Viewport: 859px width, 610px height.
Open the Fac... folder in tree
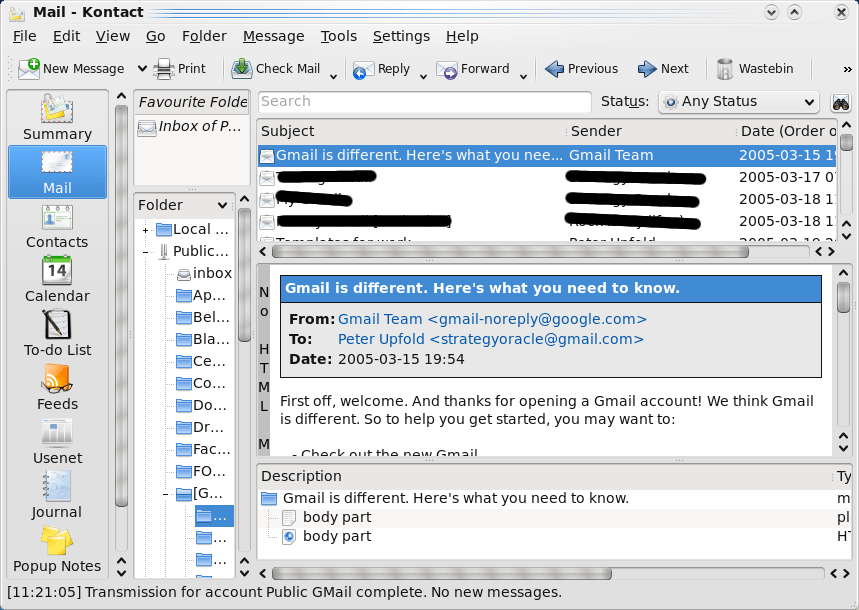coord(203,450)
